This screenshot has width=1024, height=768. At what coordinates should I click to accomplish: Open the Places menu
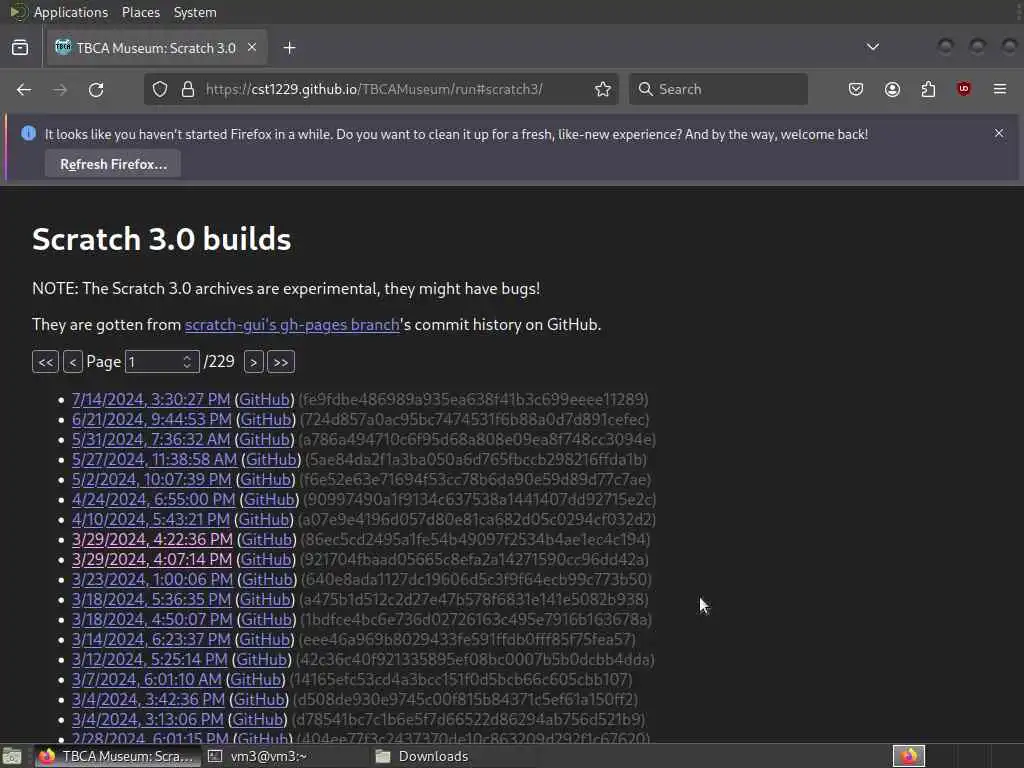141,12
